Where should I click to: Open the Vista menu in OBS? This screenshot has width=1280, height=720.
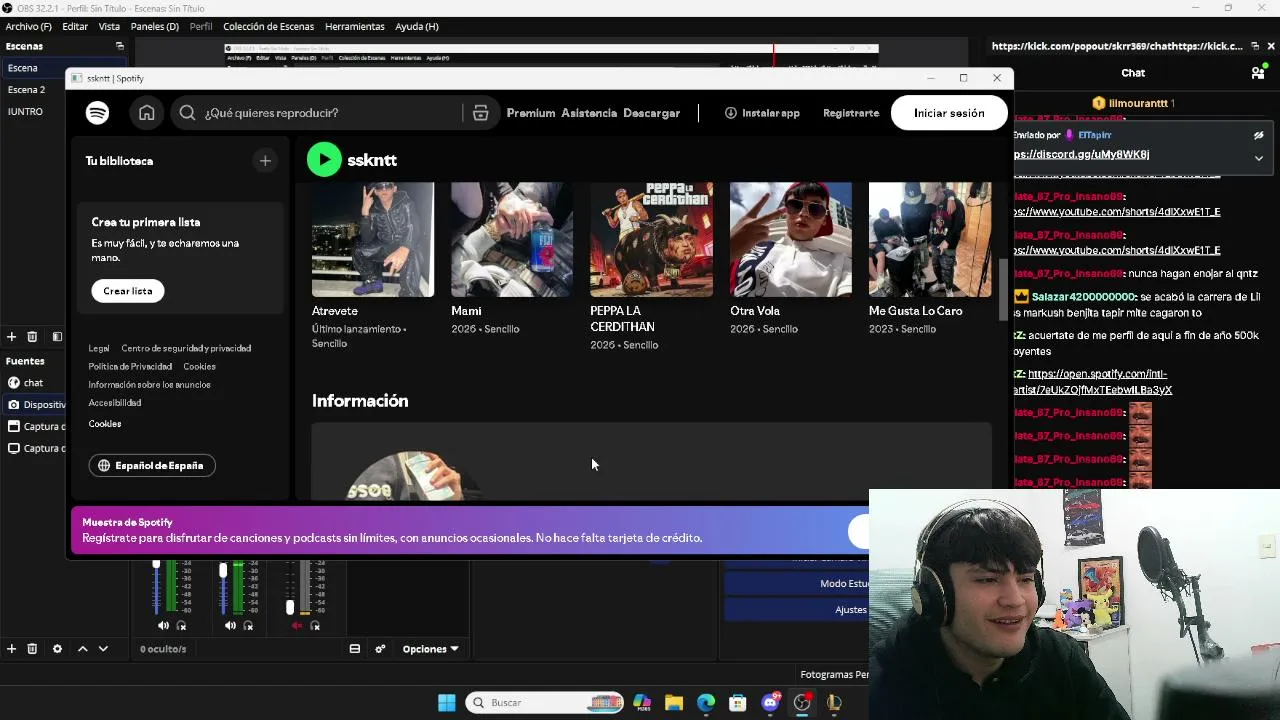tap(109, 26)
